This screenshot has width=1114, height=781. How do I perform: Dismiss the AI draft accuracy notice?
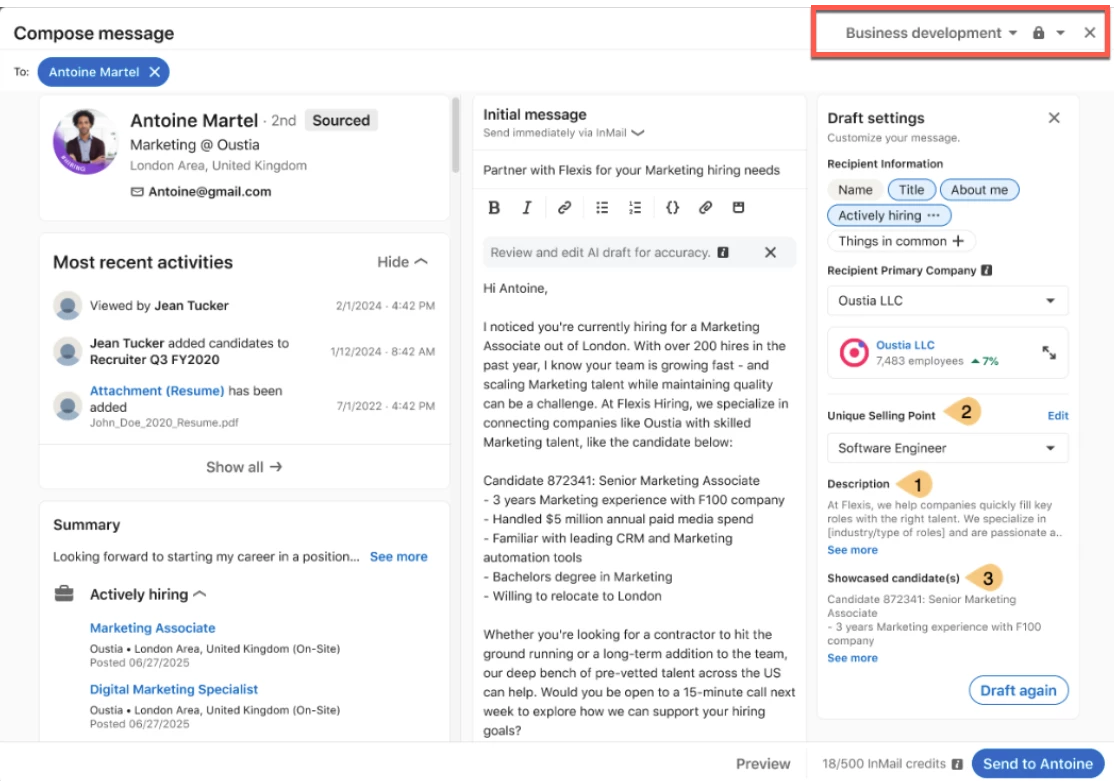pyautogui.click(x=770, y=252)
